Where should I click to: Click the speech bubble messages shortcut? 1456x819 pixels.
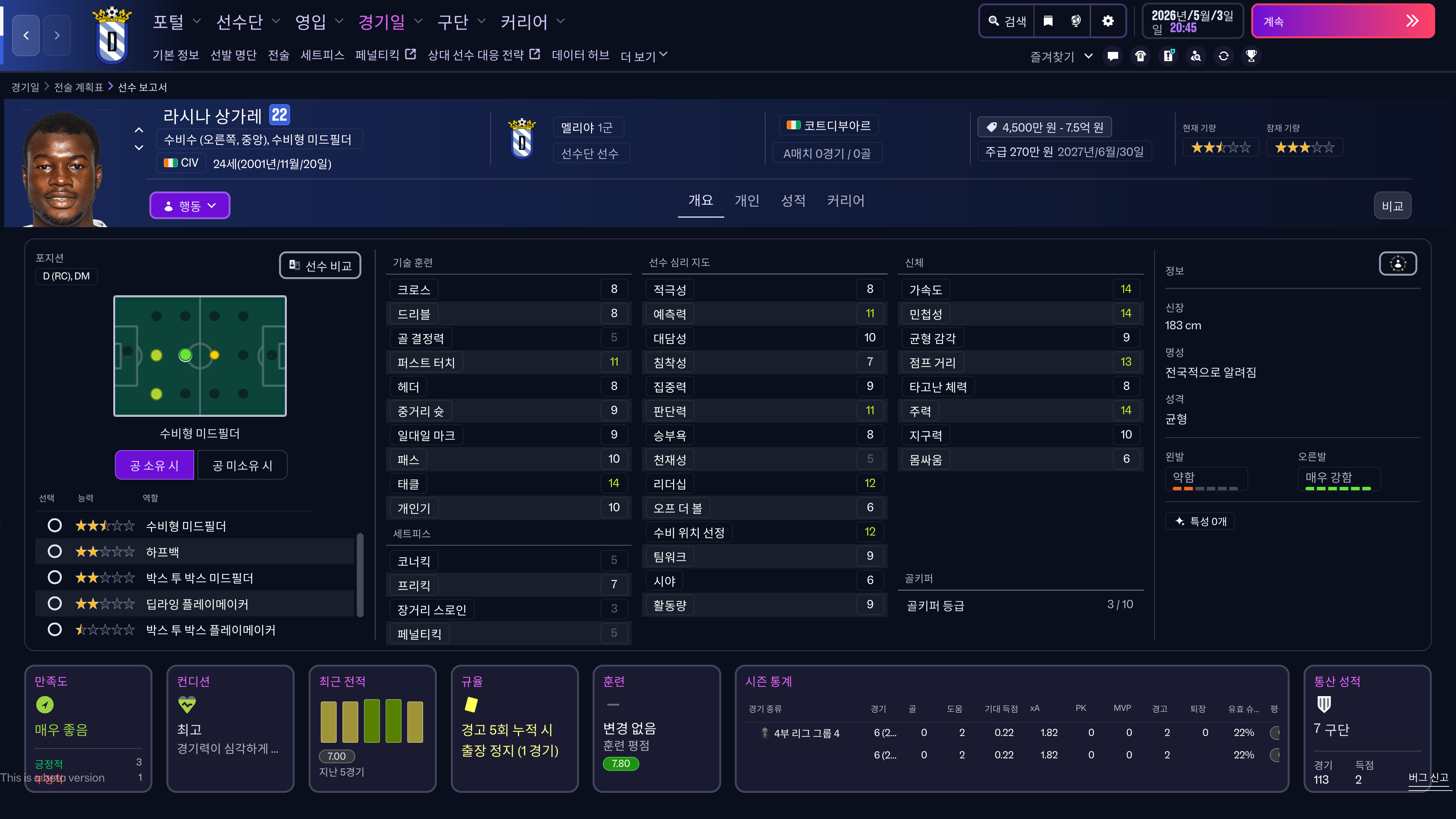point(1113,56)
